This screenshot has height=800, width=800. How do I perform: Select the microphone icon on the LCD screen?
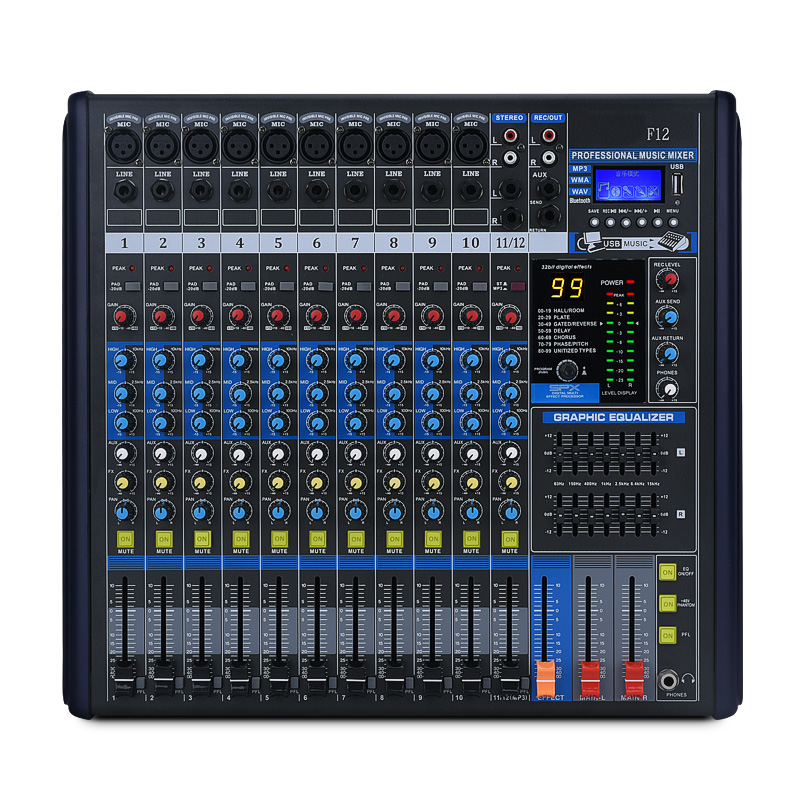click(x=628, y=192)
